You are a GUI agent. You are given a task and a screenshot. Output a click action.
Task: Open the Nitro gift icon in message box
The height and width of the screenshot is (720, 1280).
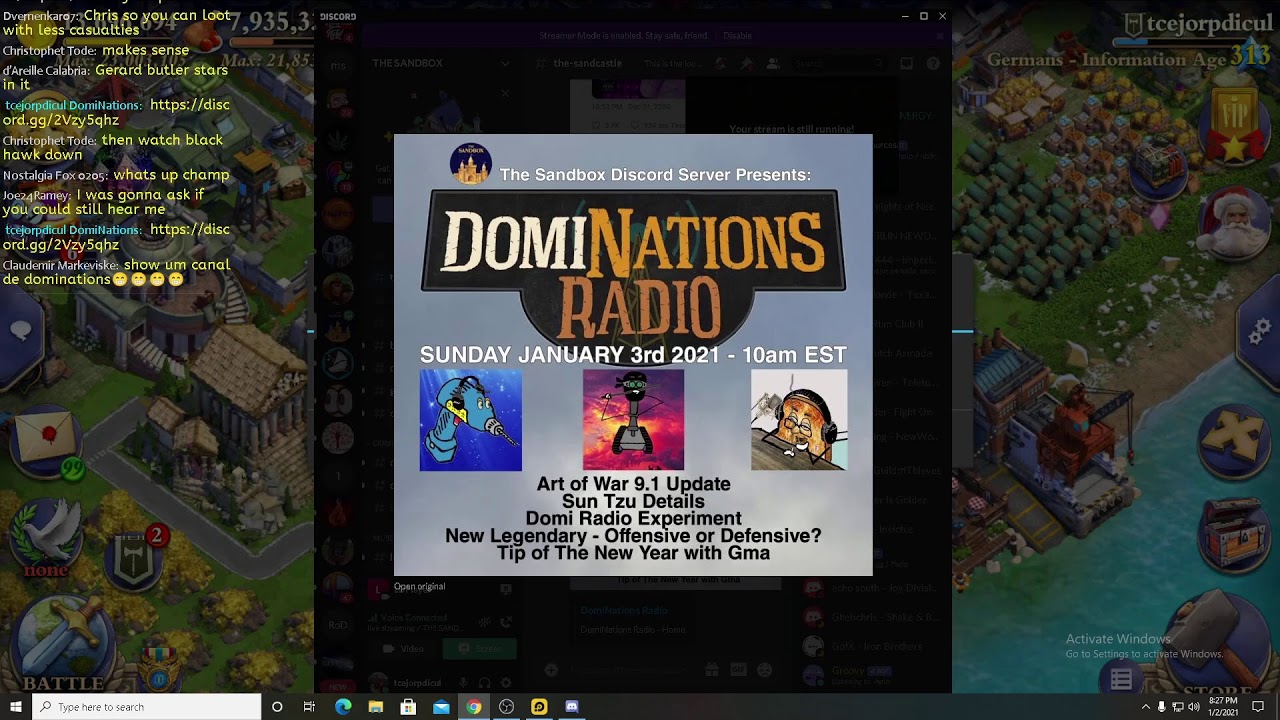712,669
